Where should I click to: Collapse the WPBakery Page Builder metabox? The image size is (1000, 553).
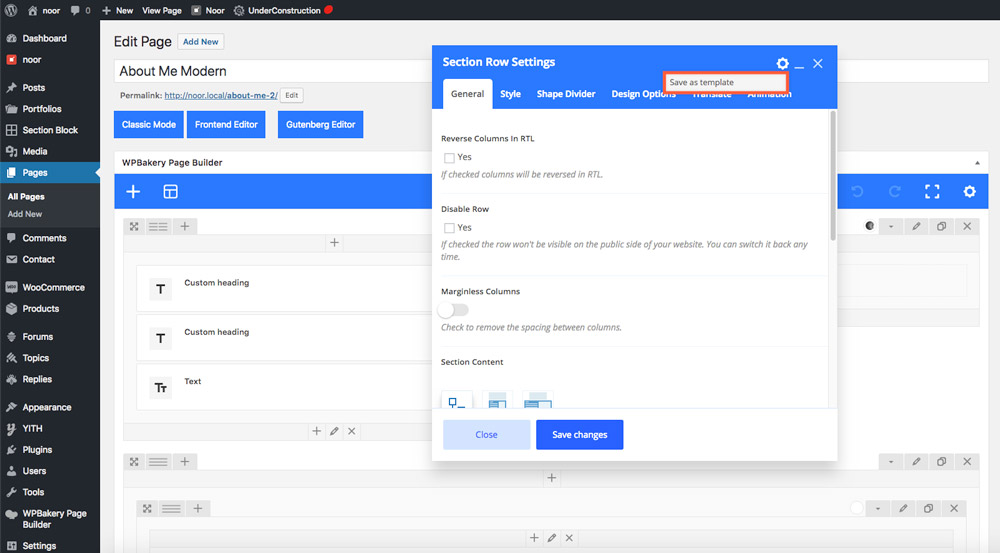977,163
